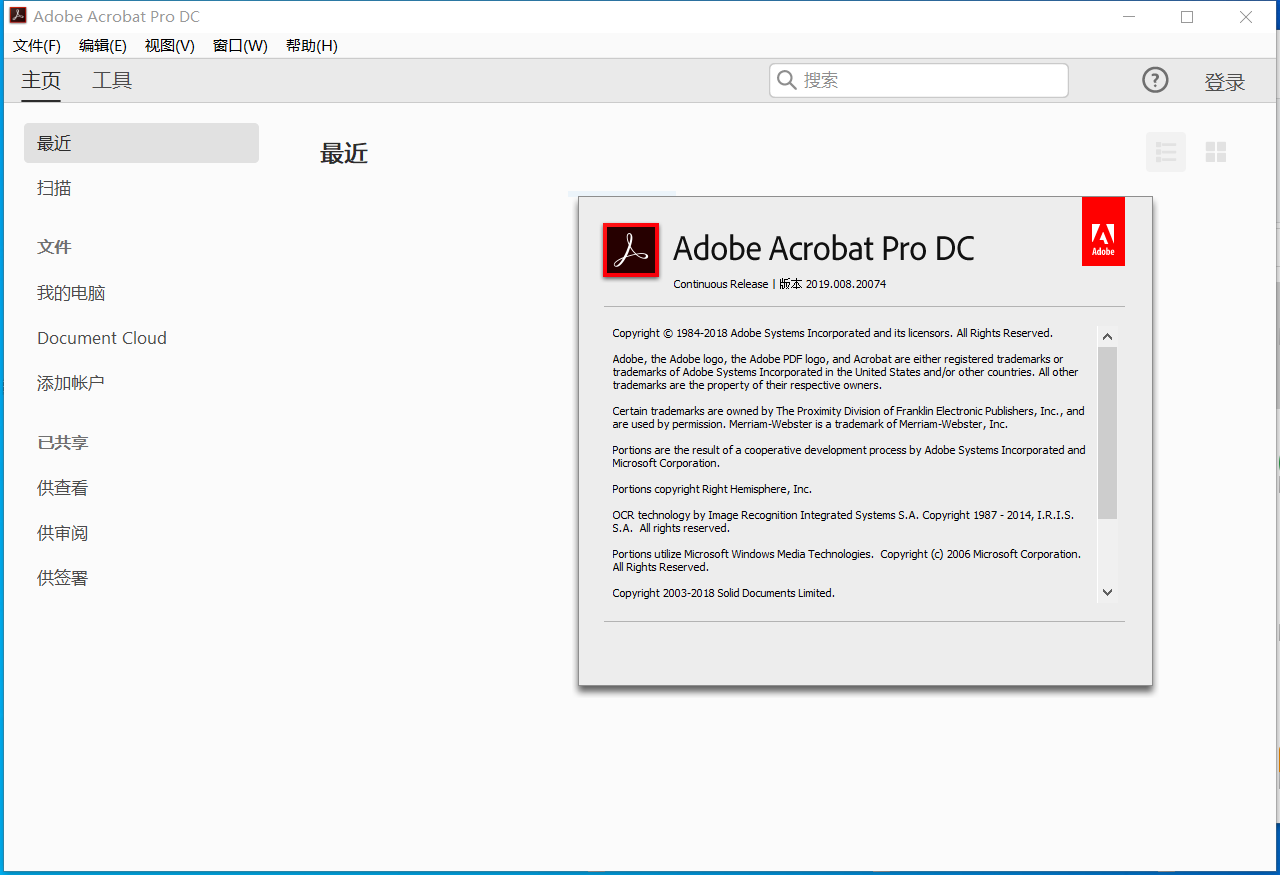Click the OCR technology credit paragraph
Viewport: 1280px width, 875px height.
tap(843, 521)
